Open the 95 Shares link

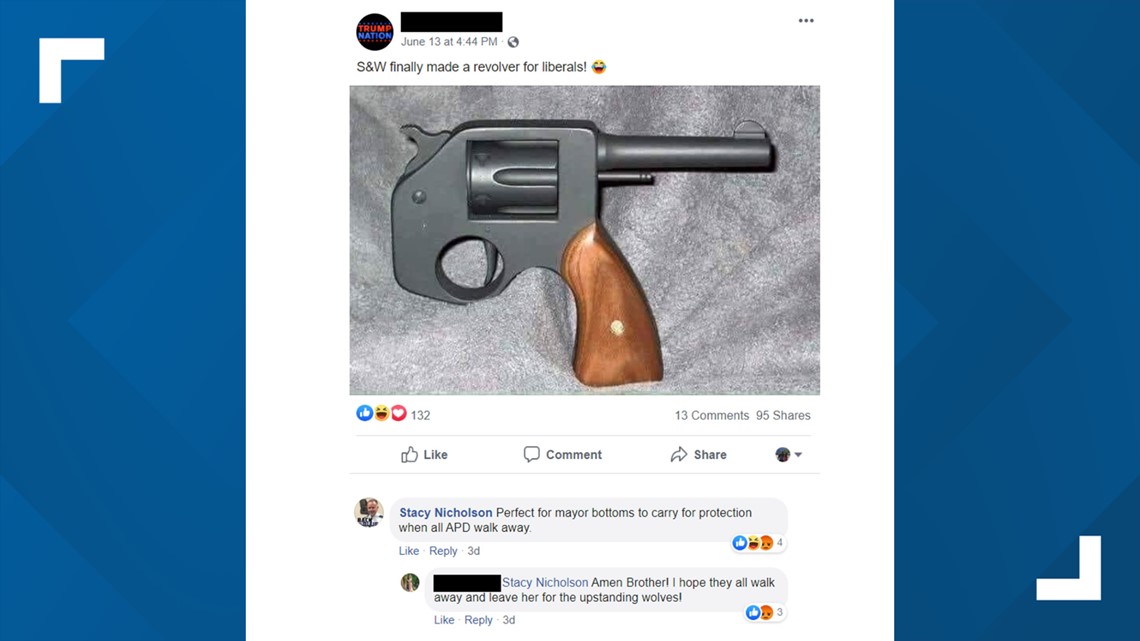pyautogui.click(x=783, y=416)
